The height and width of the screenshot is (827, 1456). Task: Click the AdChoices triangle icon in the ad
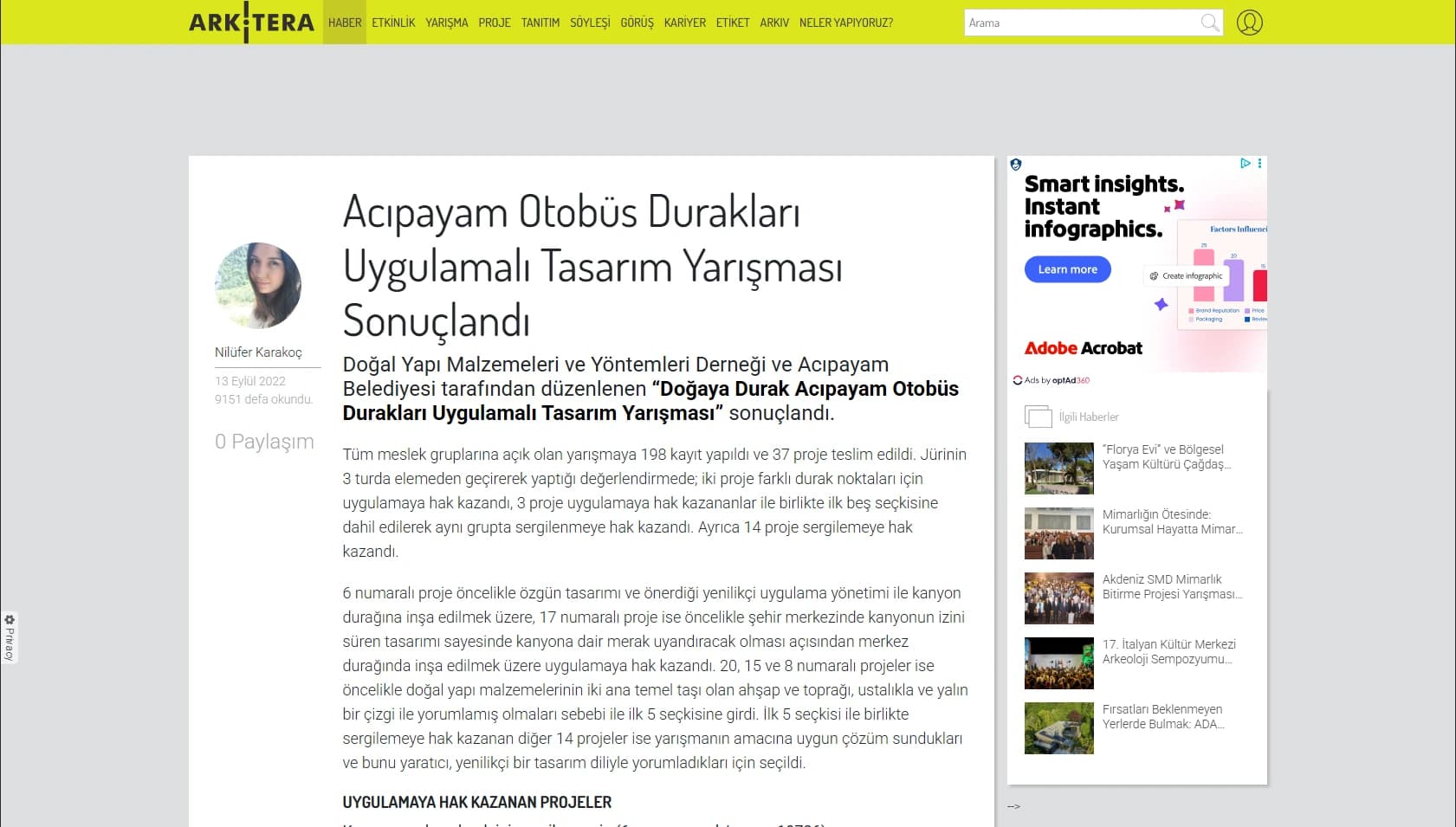[x=1245, y=163]
